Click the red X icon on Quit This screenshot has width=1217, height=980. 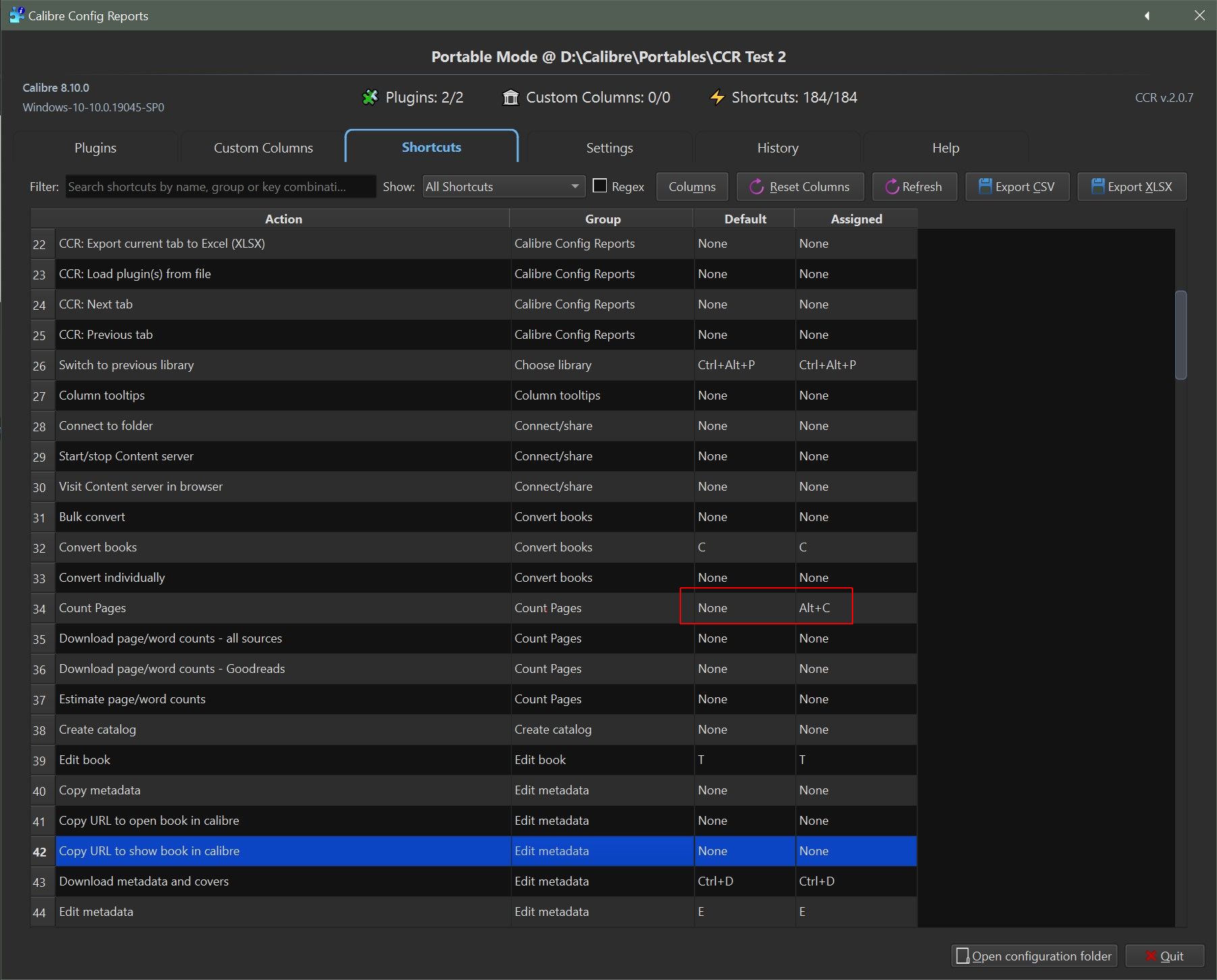[x=1151, y=956]
